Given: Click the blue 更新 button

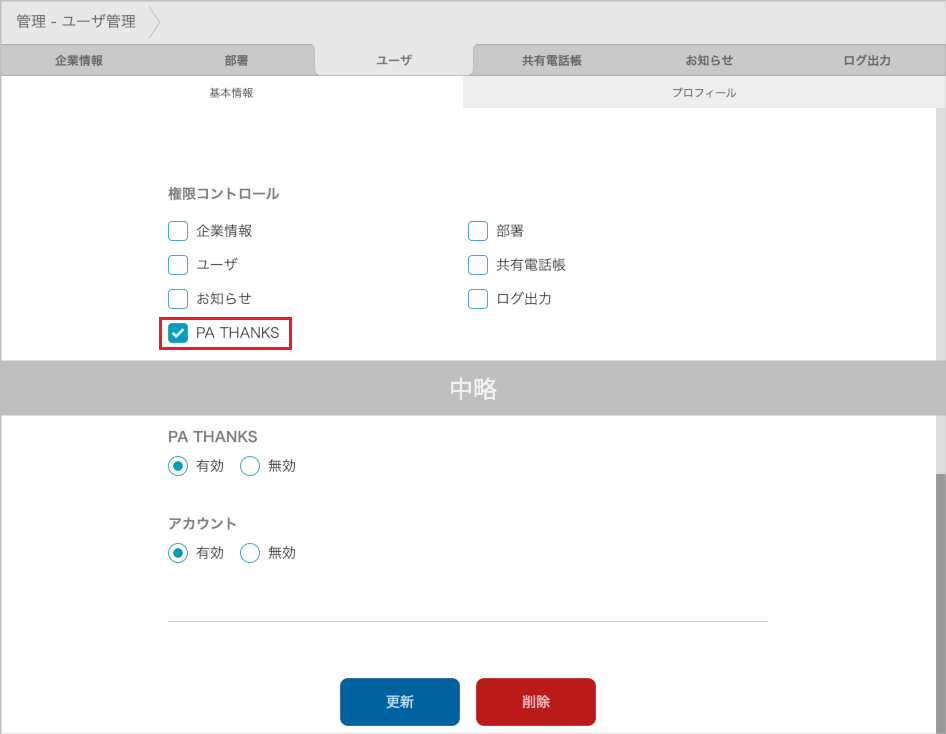Looking at the screenshot, I should point(400,702).
